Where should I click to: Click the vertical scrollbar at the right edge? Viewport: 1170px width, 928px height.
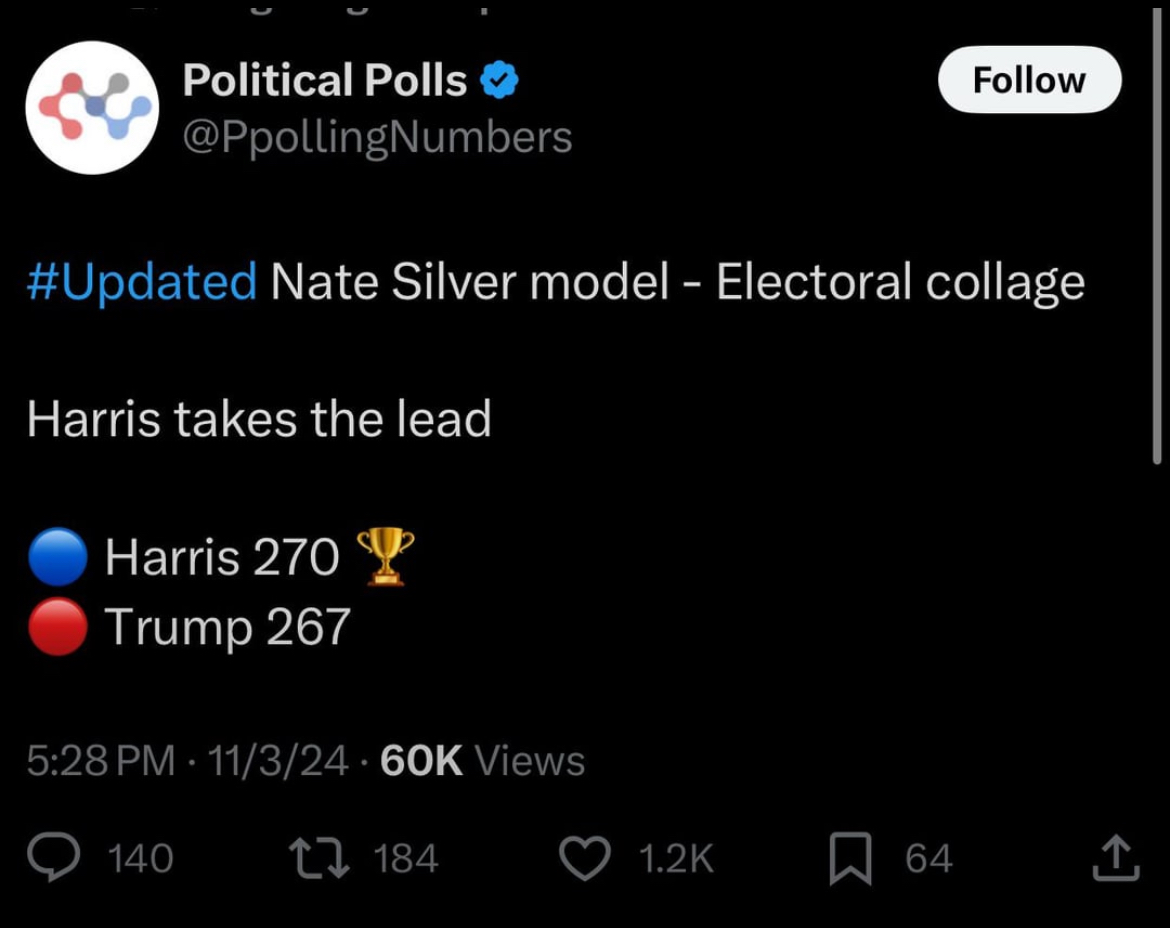coord(1158,230)
